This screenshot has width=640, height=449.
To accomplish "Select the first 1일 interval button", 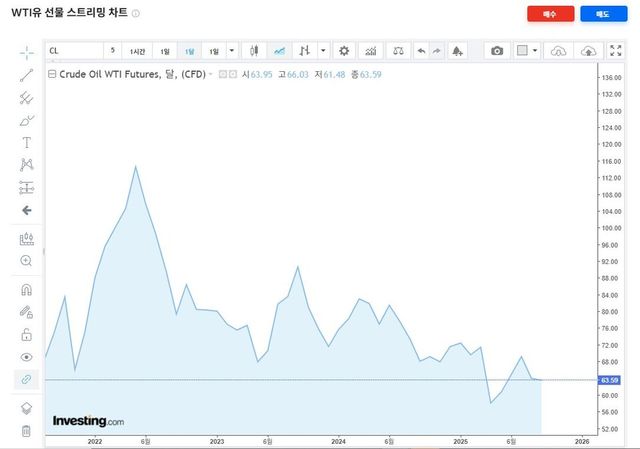I will coord(165,51).
